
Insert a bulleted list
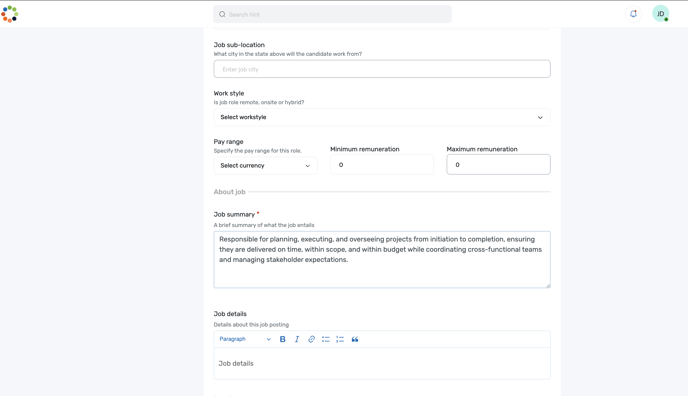326,339
